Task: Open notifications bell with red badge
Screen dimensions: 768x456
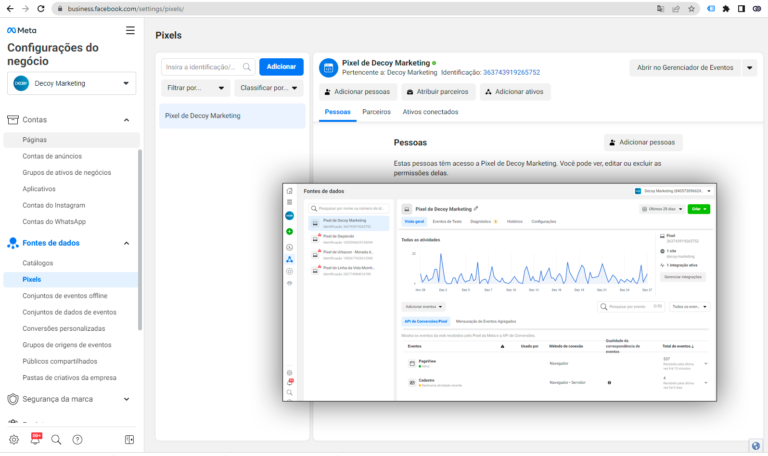Action: 35,438
